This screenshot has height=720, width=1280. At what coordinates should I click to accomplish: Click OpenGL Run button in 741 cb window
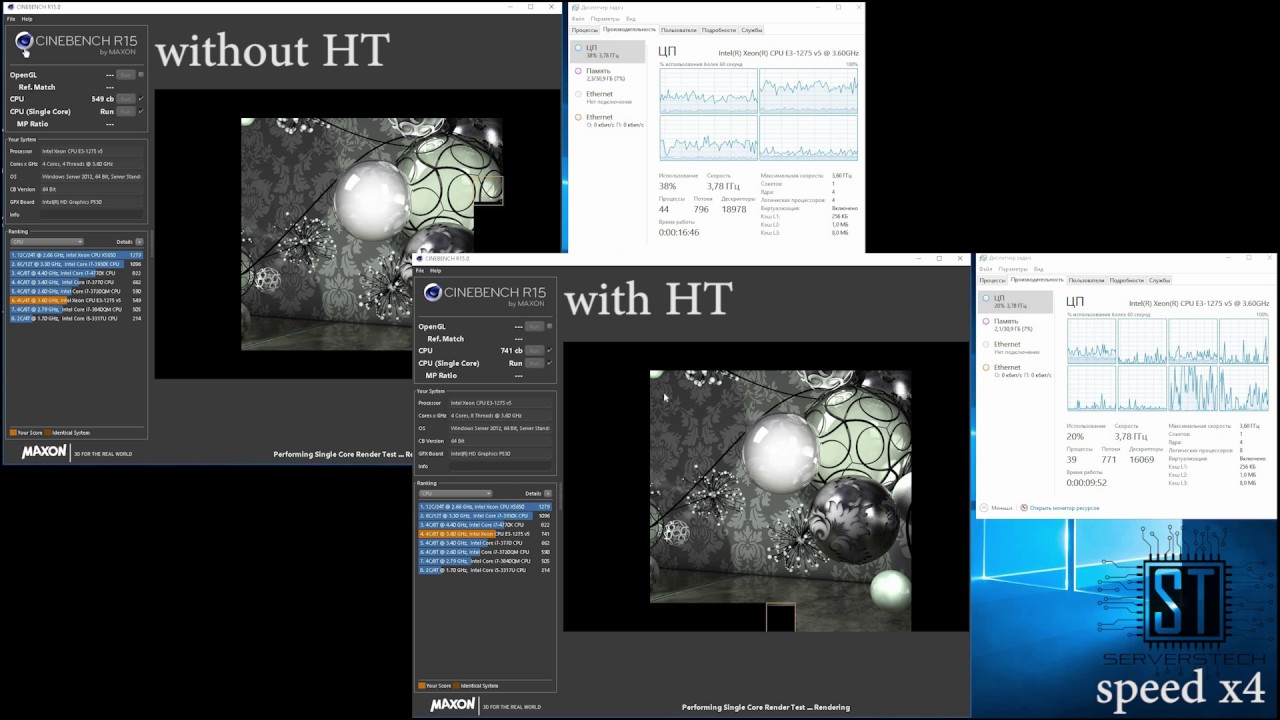tap(534, 326)
